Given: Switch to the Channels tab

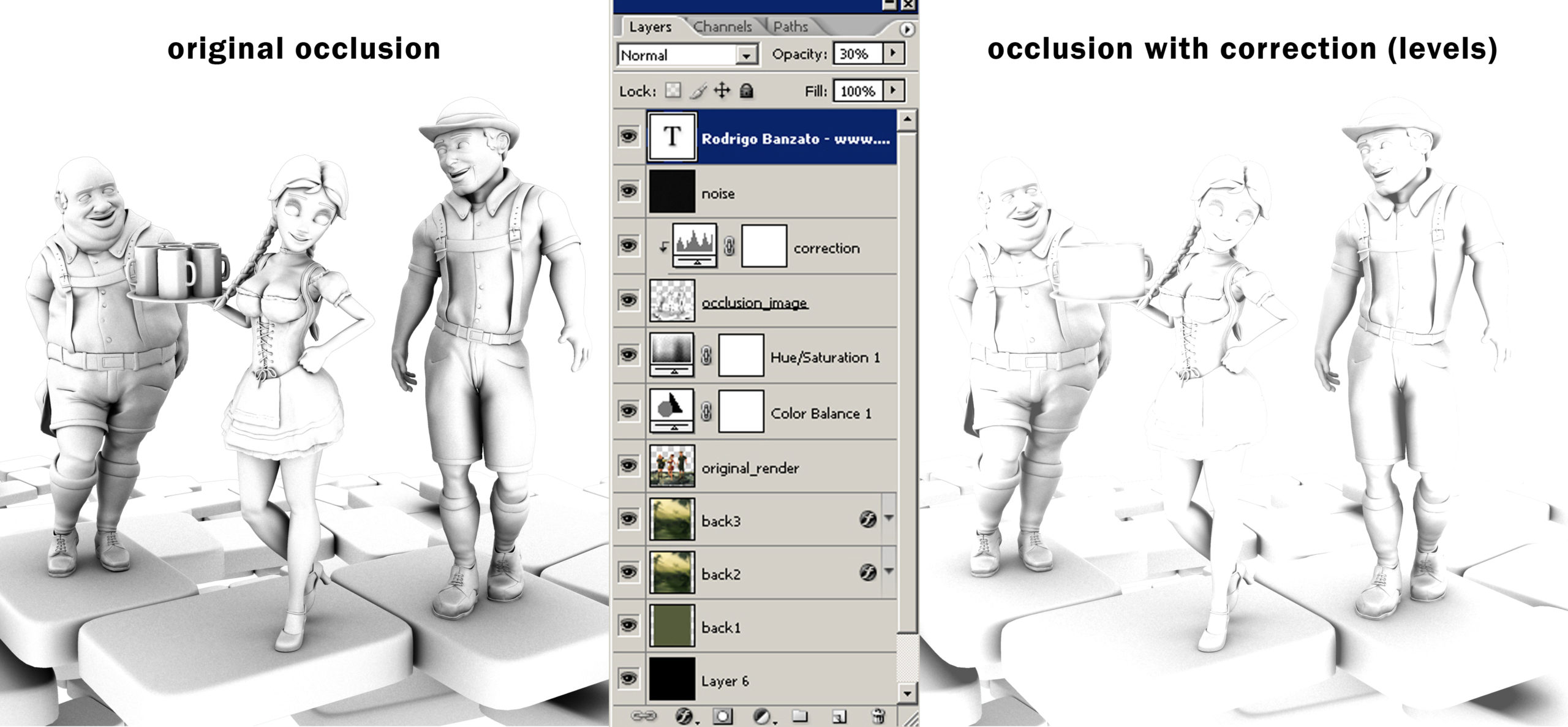Looking at the screenshot, I should (x=723, y=27).
